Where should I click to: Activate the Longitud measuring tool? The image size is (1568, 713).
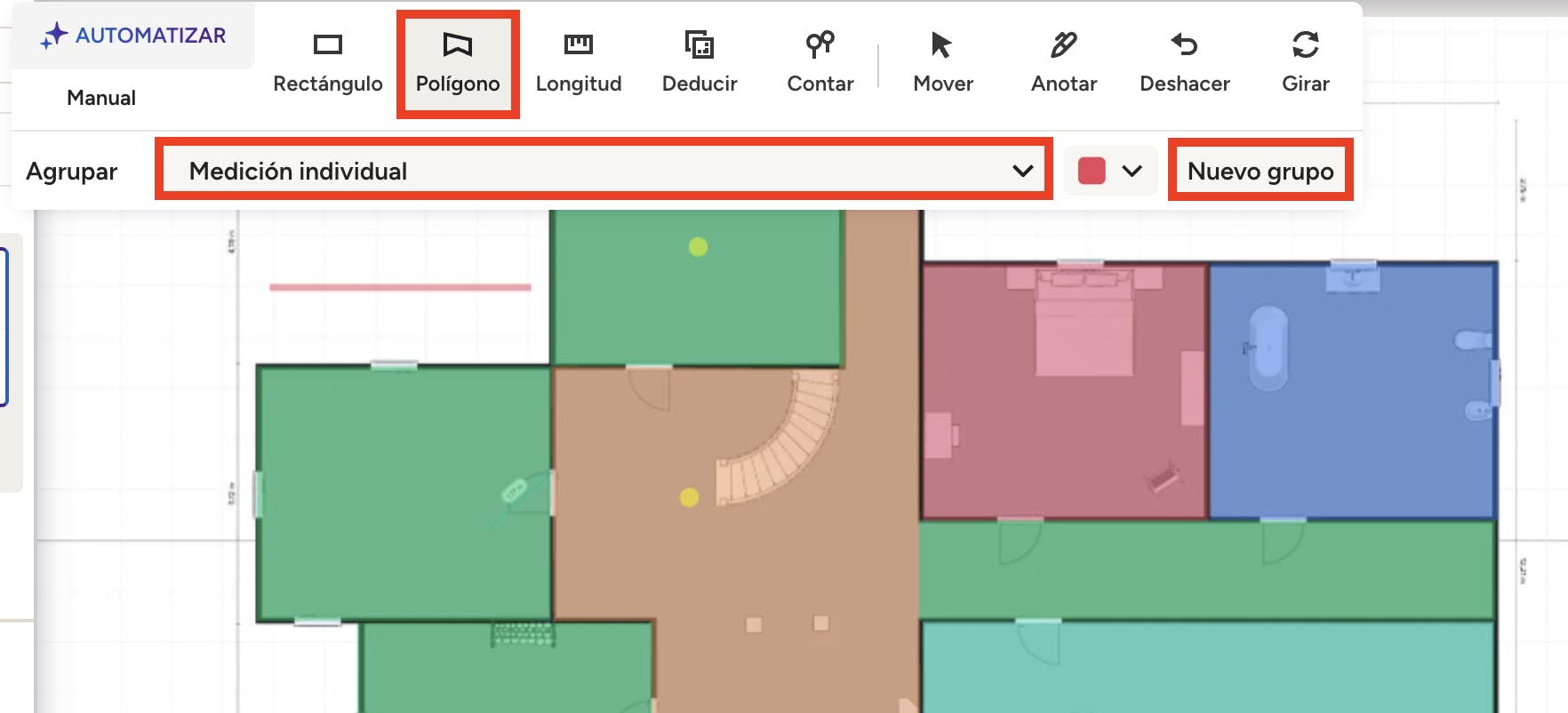(x=578, y=63)
